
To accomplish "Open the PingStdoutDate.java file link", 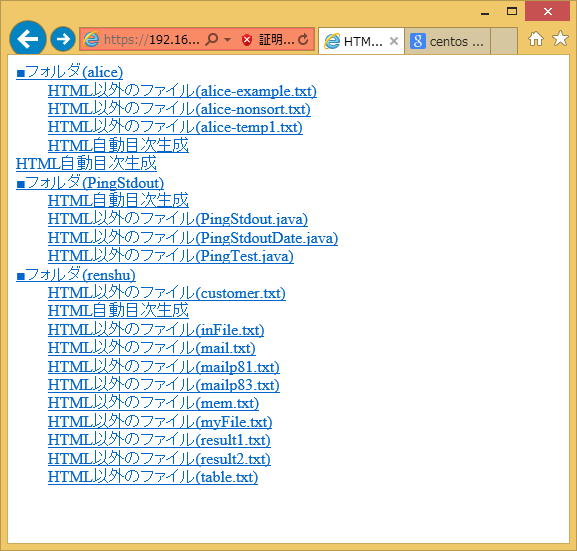I will tap(193, 238).
